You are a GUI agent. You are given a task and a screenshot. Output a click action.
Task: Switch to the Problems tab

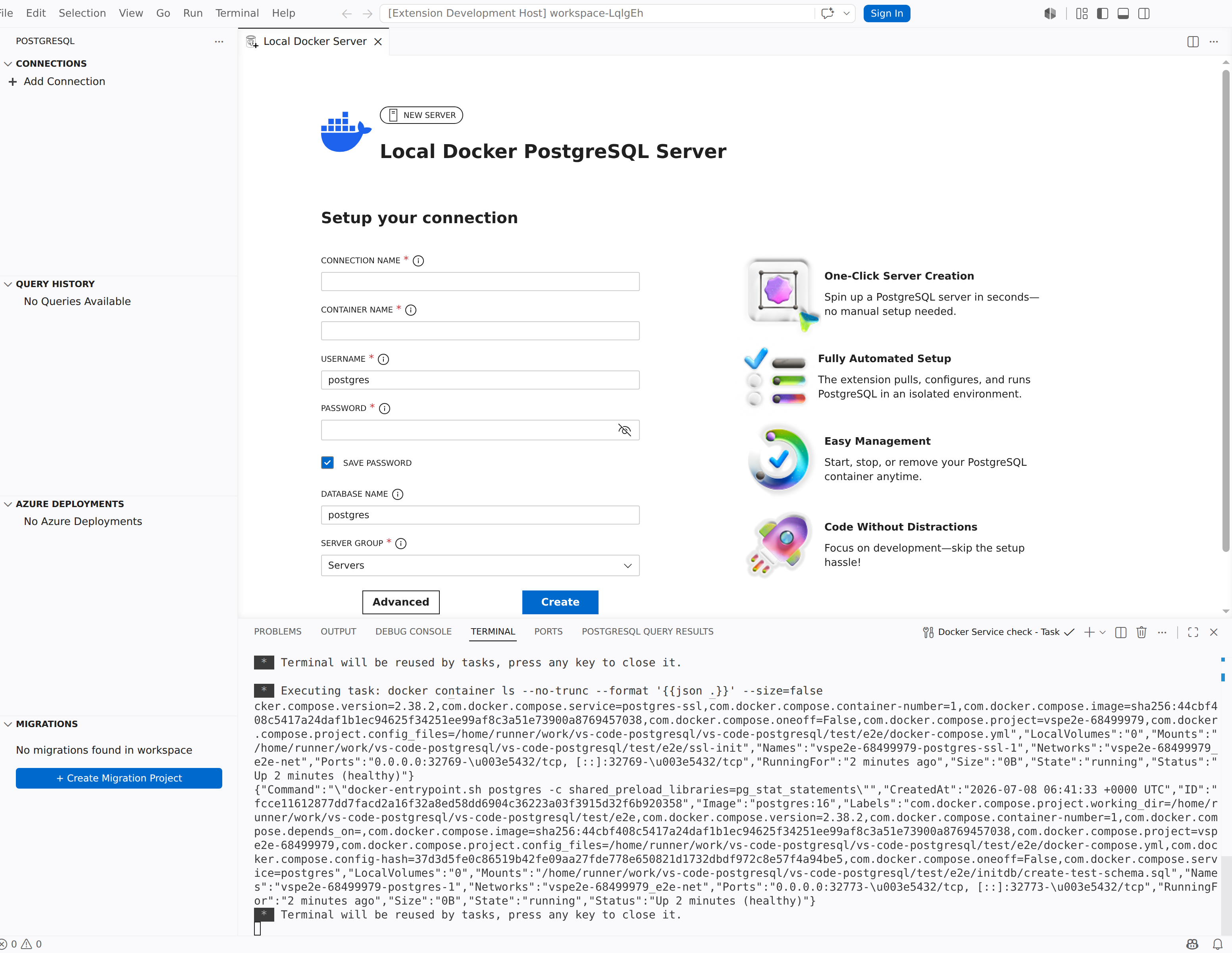tap(277, 632)
